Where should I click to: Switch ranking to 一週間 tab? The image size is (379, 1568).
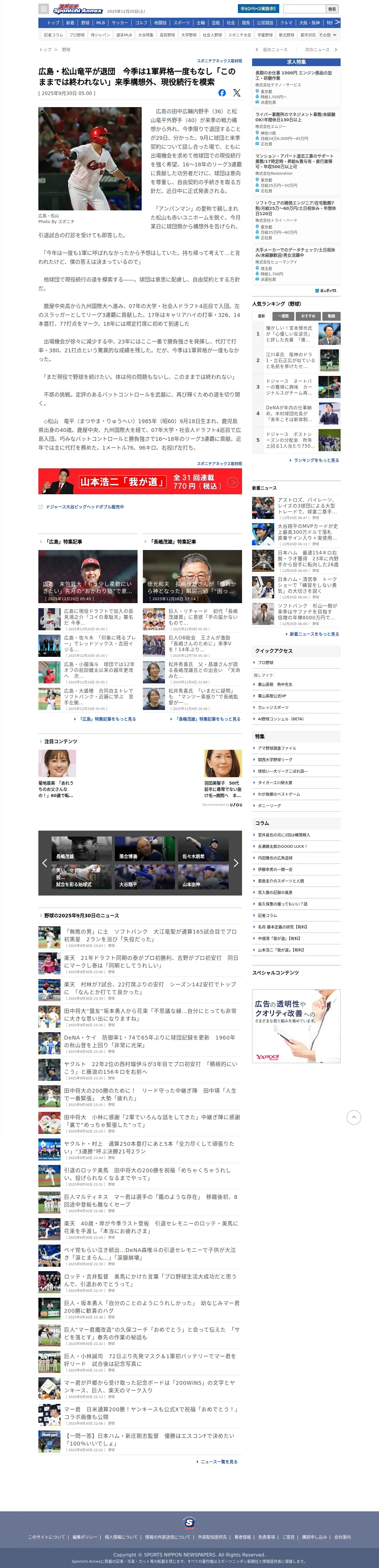coord(283,316)
